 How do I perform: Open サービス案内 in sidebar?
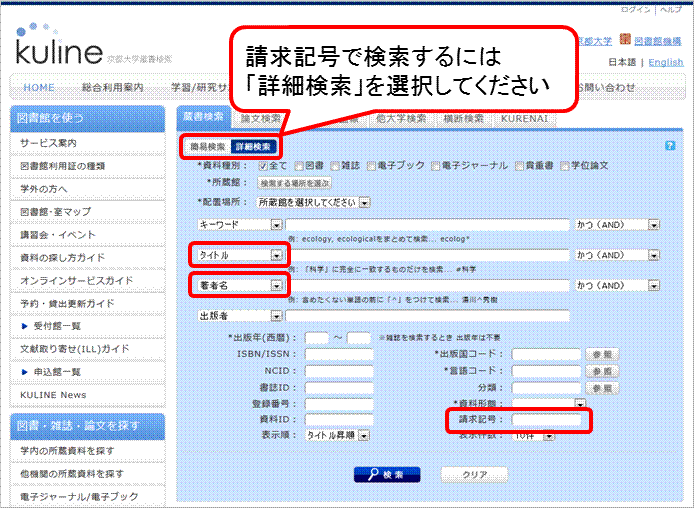(x=88, y=143)
